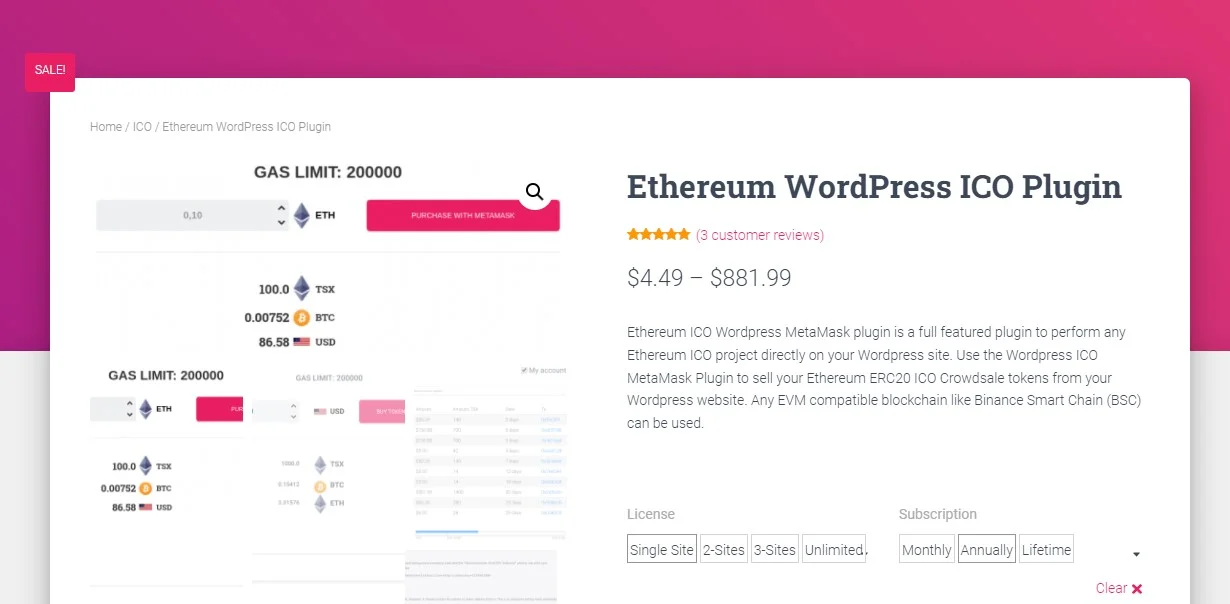
Task: Open the 3 customer reviews link
Action: coord(759,234)
